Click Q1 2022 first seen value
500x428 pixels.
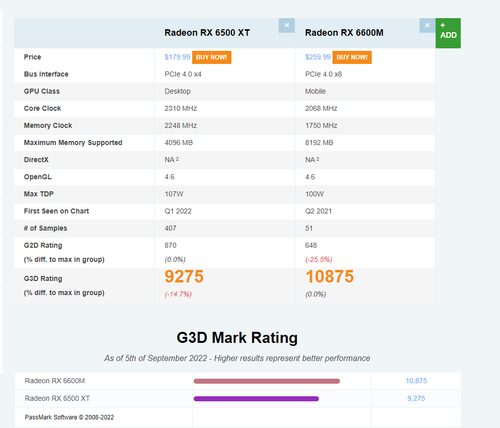tap(178, 211)
